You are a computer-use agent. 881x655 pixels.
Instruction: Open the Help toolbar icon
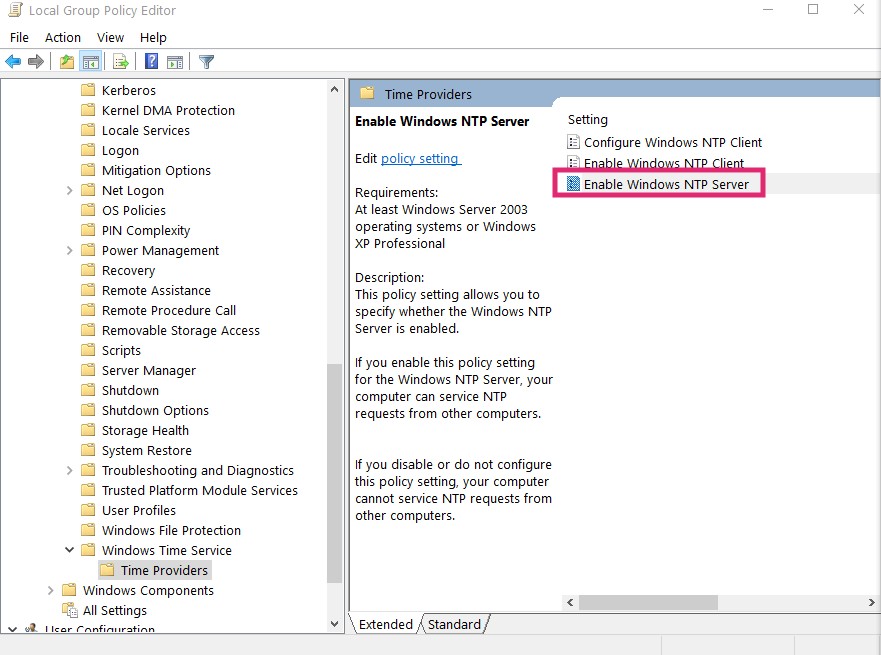152,61
